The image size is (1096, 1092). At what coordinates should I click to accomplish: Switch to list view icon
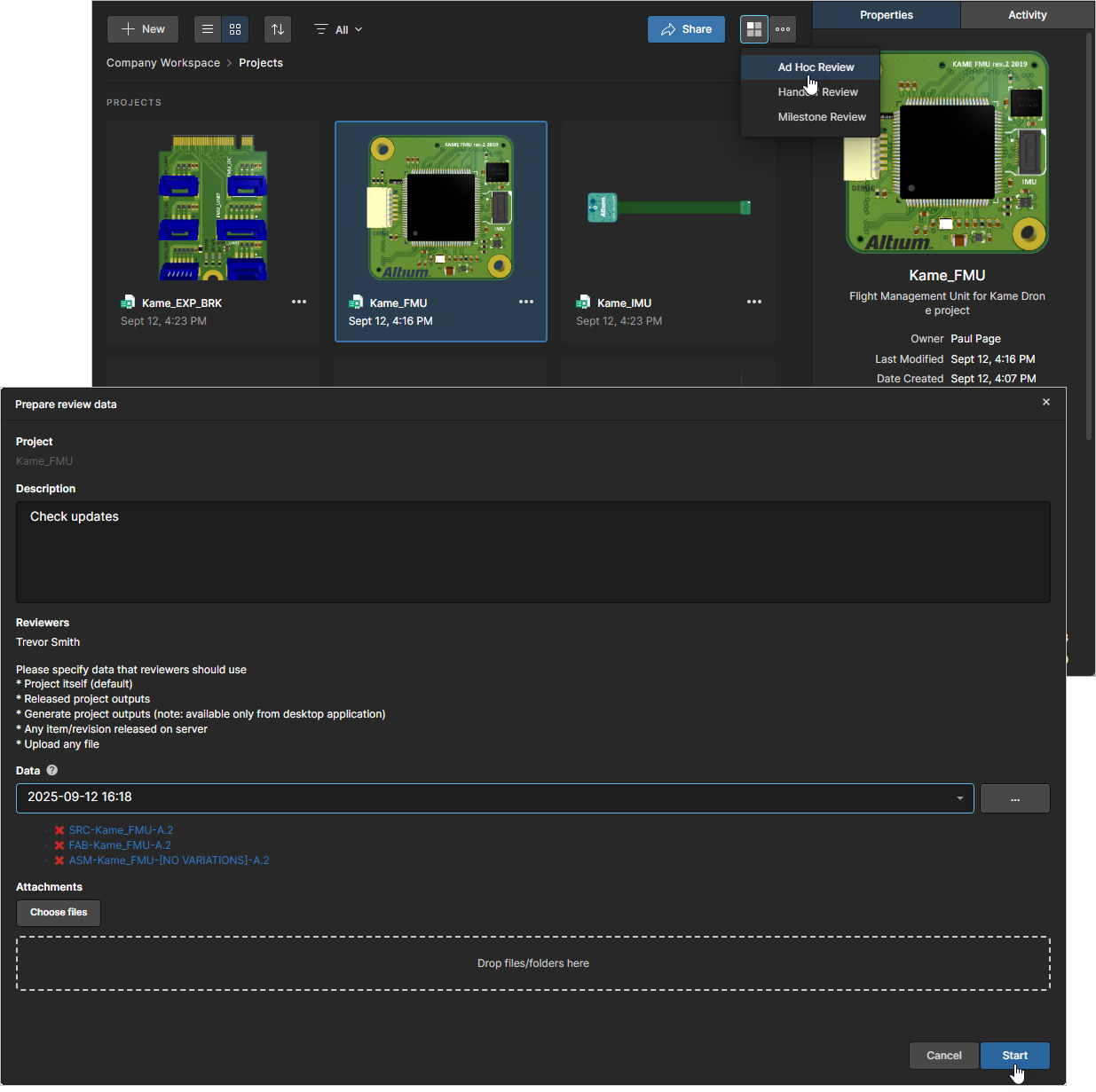coord(208,29)
